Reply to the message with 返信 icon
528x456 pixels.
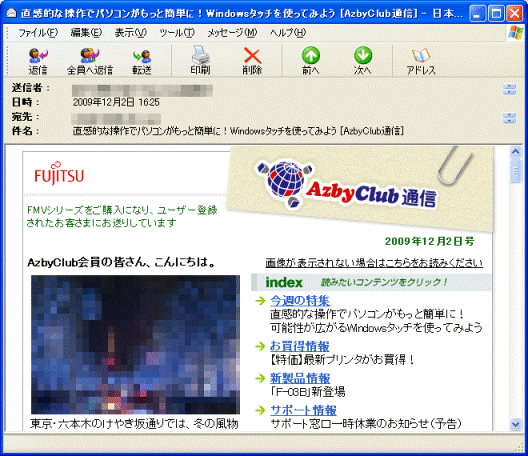[38, 61]
